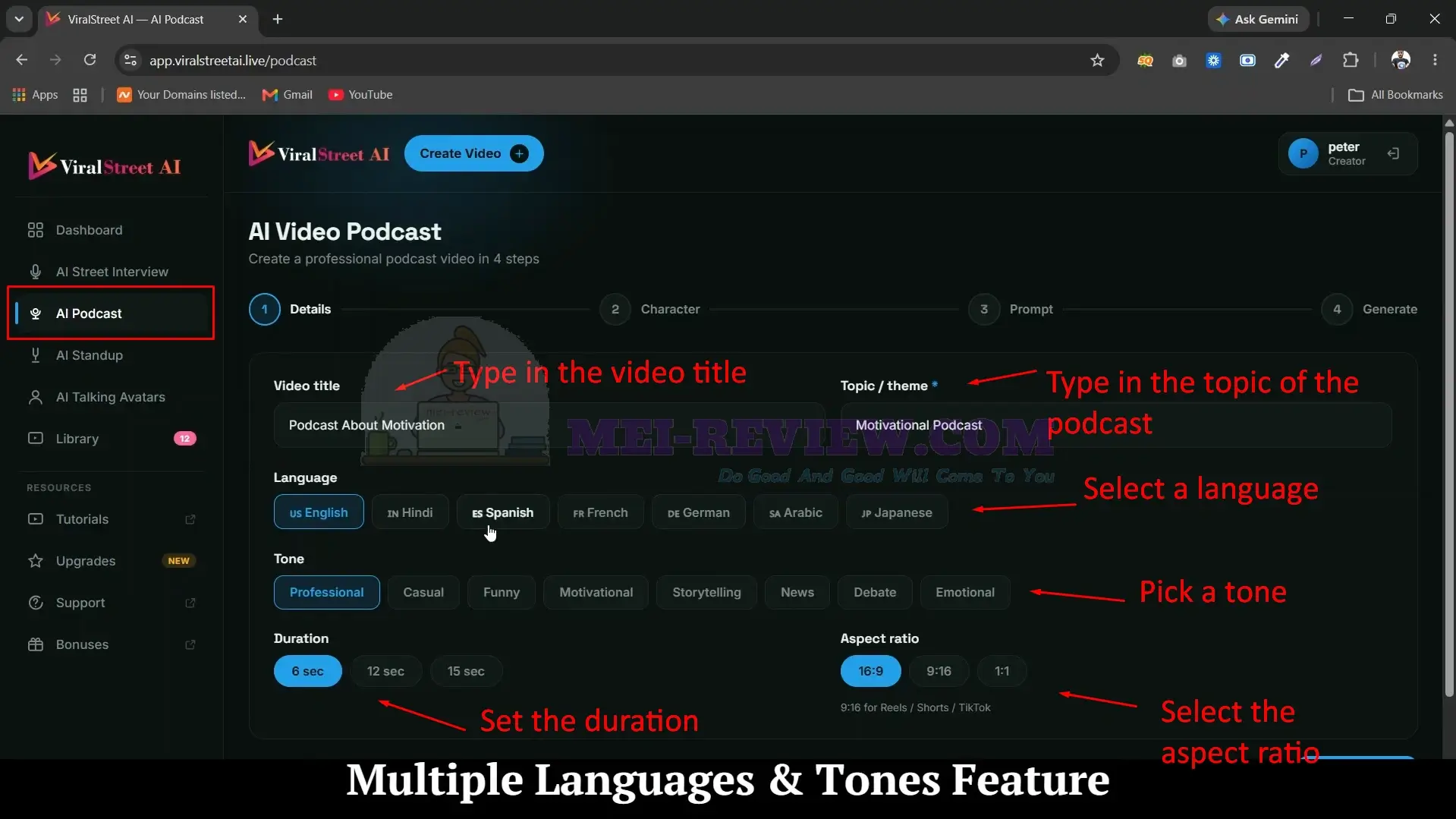The width and height of the screenshot is (1456, 819).
Task: Open the Chrome profile avatar
Action: point(1401,60)
